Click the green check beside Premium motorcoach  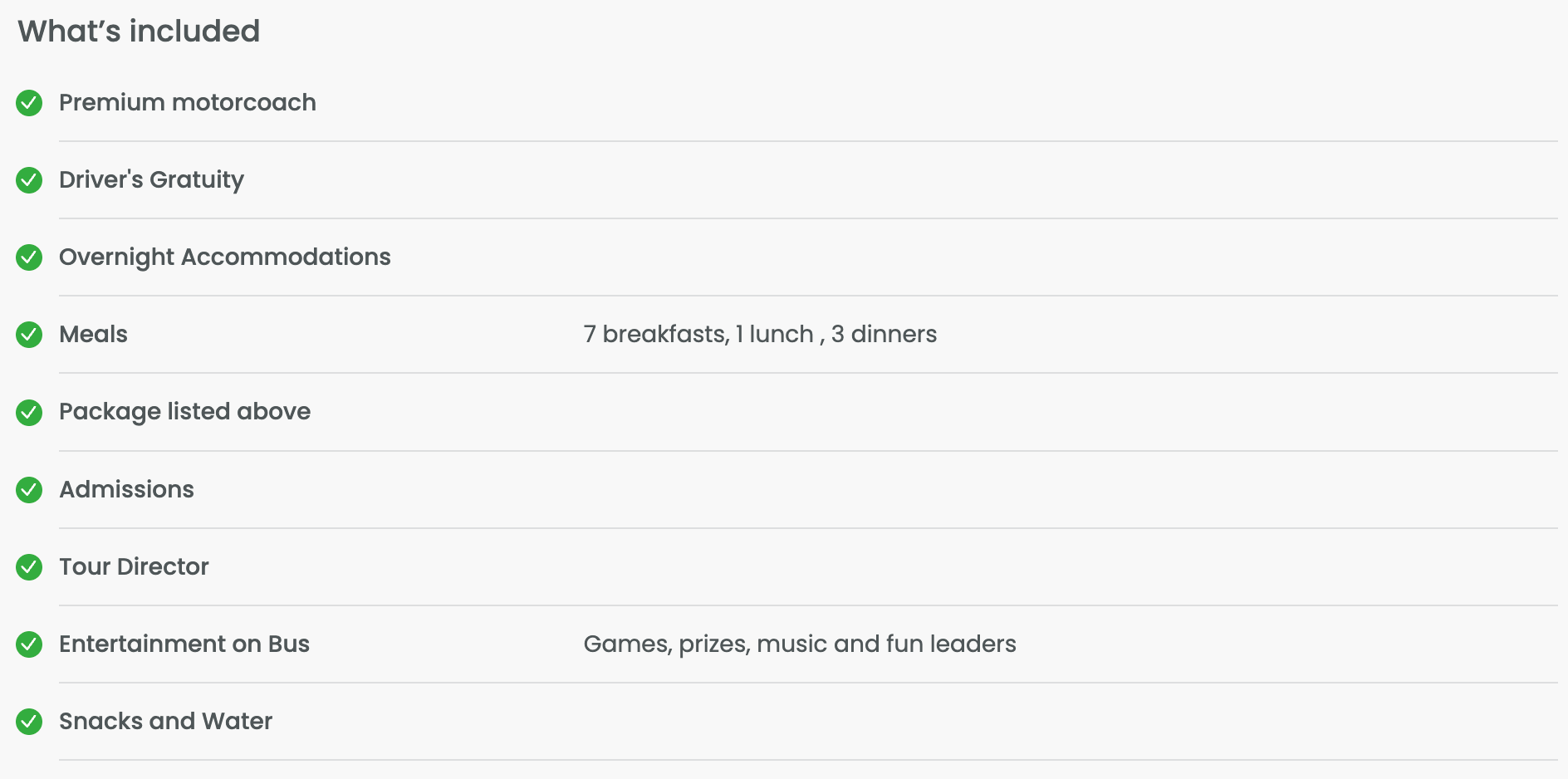point(29,103)
